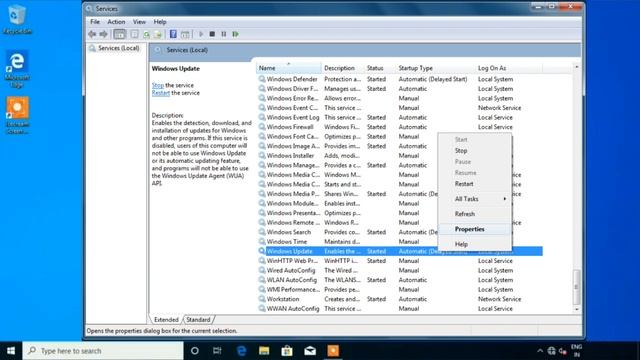The height and width of the screenshot is (360, 640).
Task: Select the WinHTTP Web Proxy service row
Action: coord(400,261)
